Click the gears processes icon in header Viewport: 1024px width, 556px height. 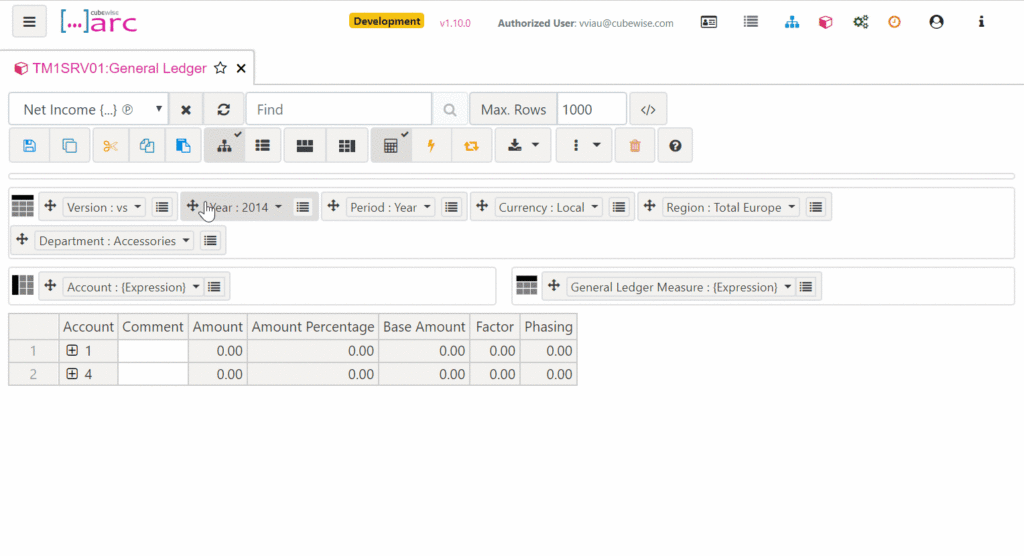click(860, 22)
